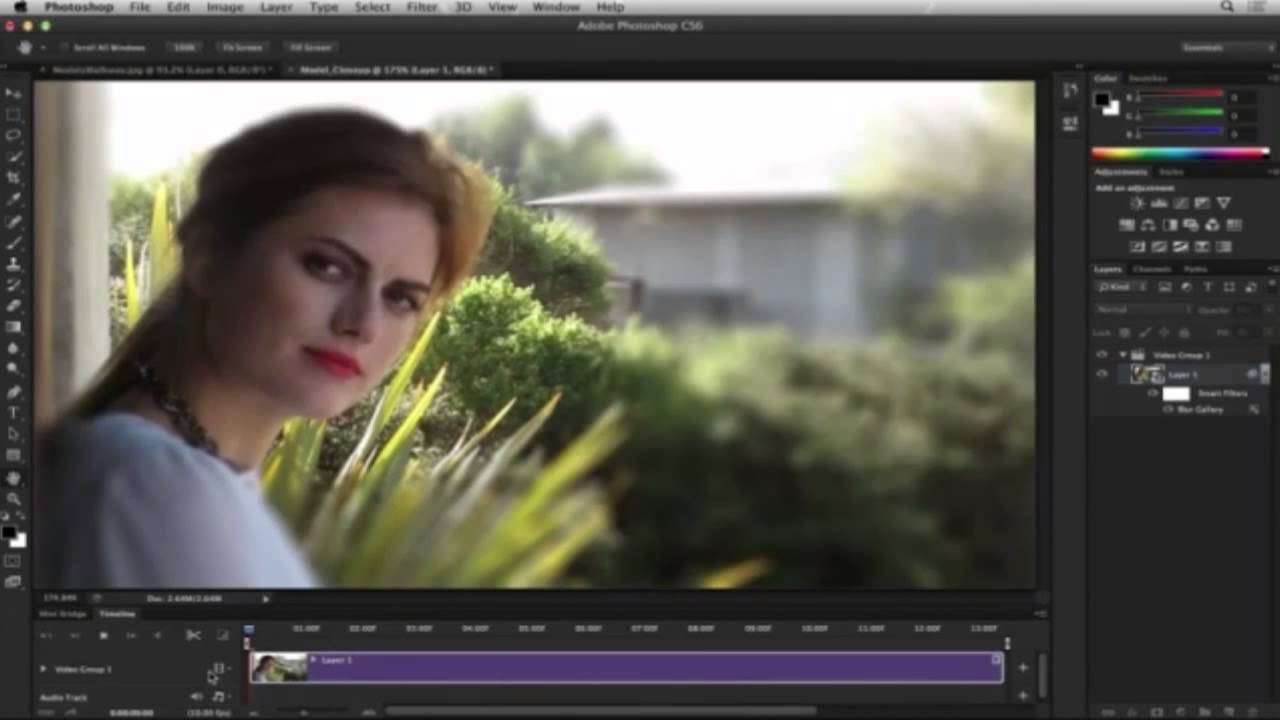Select the Hand tool
Screen dimensions: 1280x720
coord(13,477)
